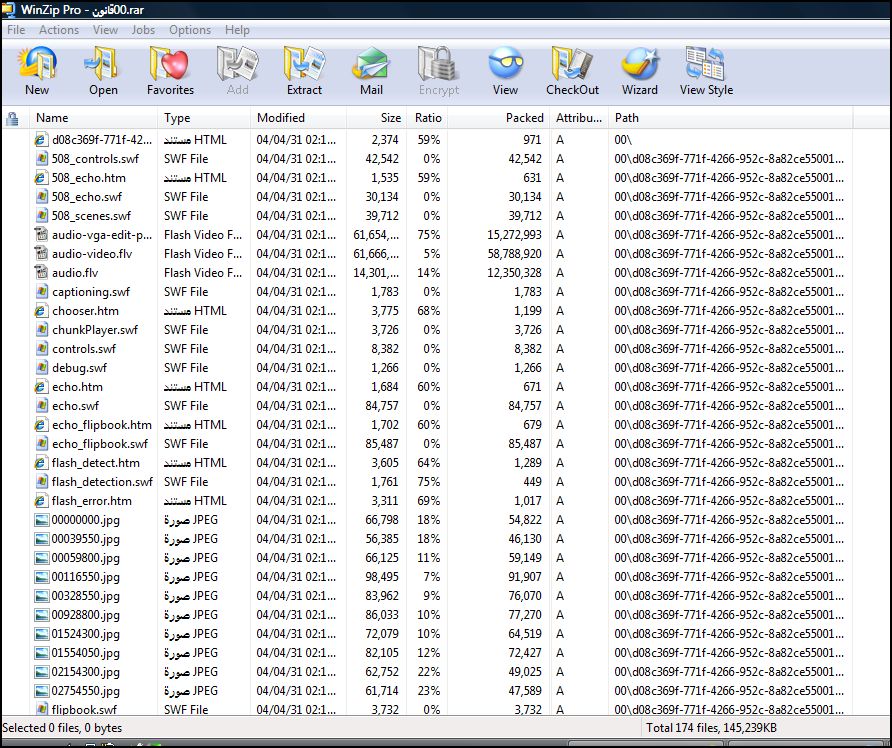Select the file audio-vga-edit-p...
Image resolution: width=892 pixels, height=748 pixels.
point(102,235)
